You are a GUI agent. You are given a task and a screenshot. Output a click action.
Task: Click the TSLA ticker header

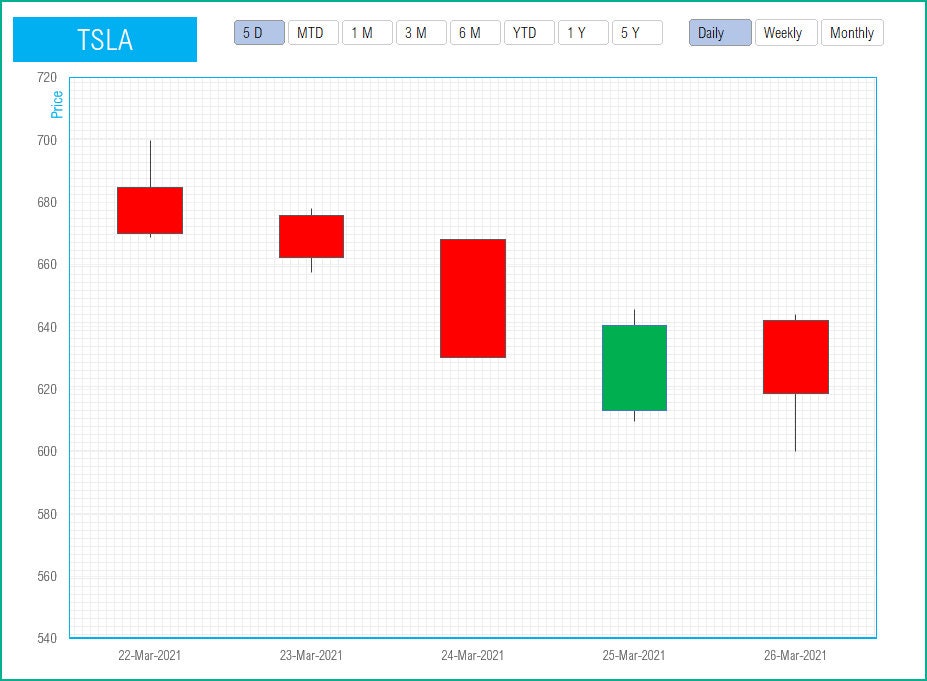pos(105,40)
